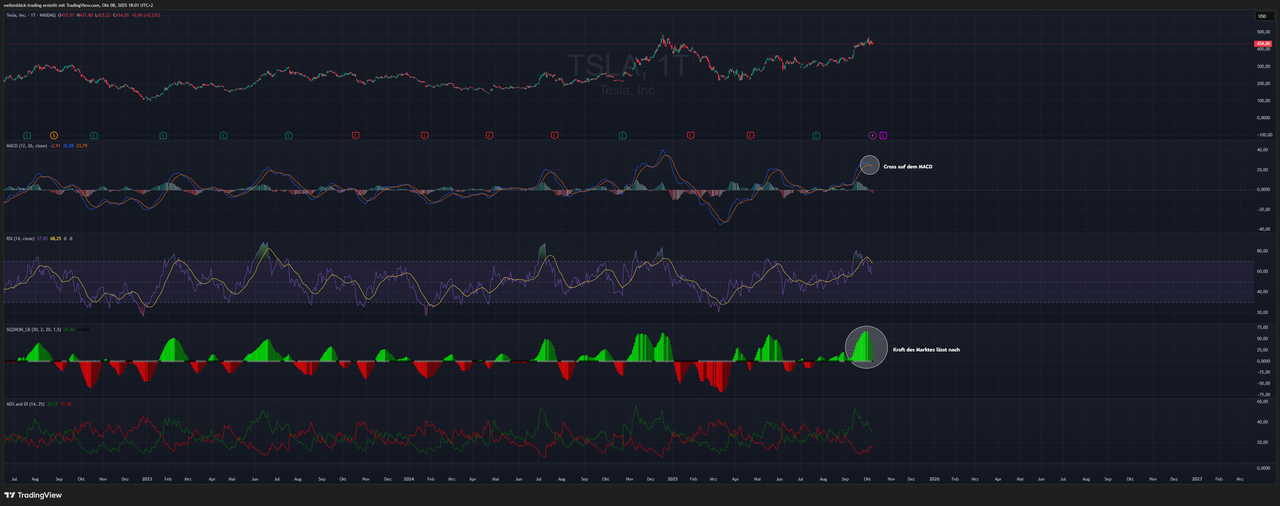Click the 'Kraft des Marktes lässt nach' annotation
Image resolution: width=1280 pixels, height=506 pixels.
point(926,350)
